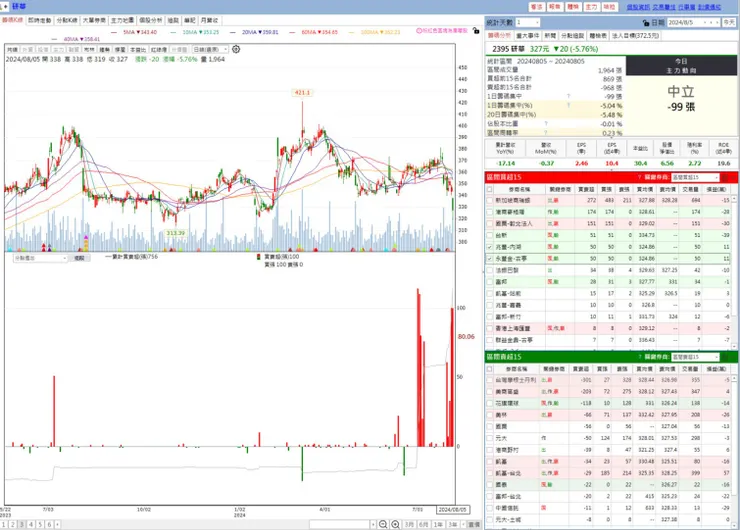Viewport: 740px width, 530px height.
Task: Open 行事曆 link in top bar
Action: pos(687,7)
